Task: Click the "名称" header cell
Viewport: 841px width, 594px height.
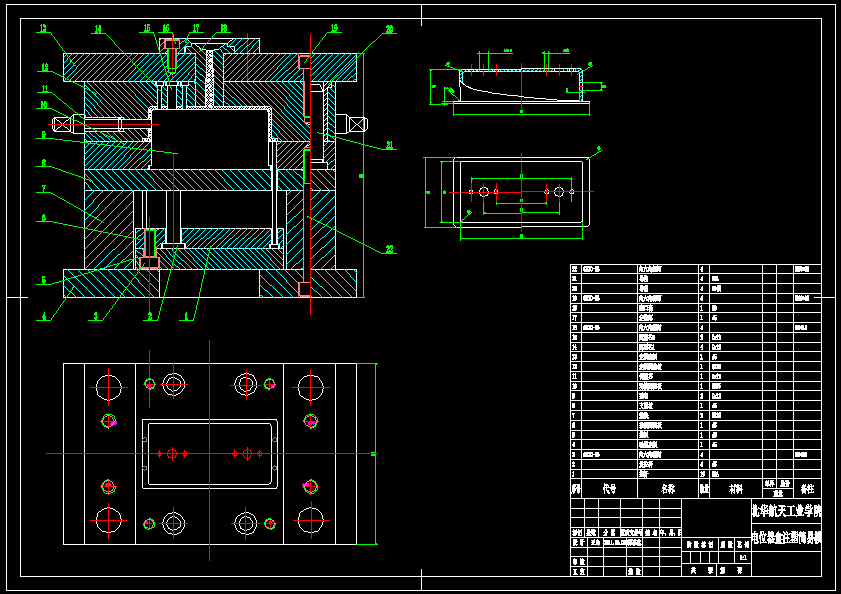Action: 668,489
